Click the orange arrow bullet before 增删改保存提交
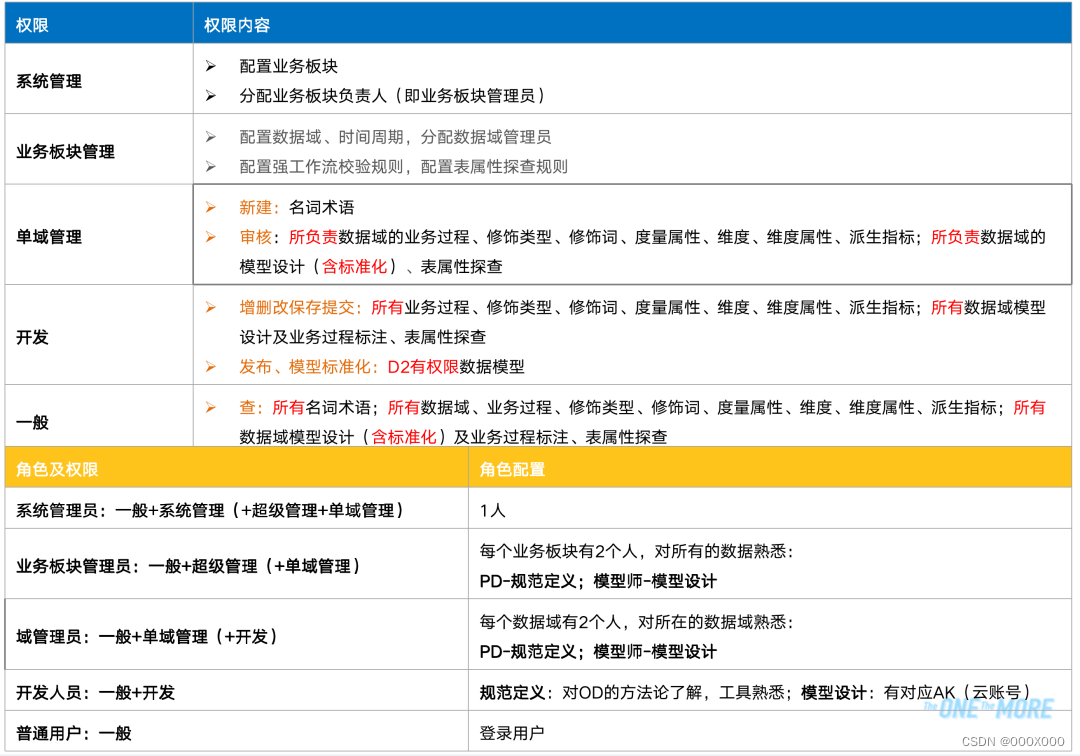This screenshot has width=1080, height=756. pos(210,308)
